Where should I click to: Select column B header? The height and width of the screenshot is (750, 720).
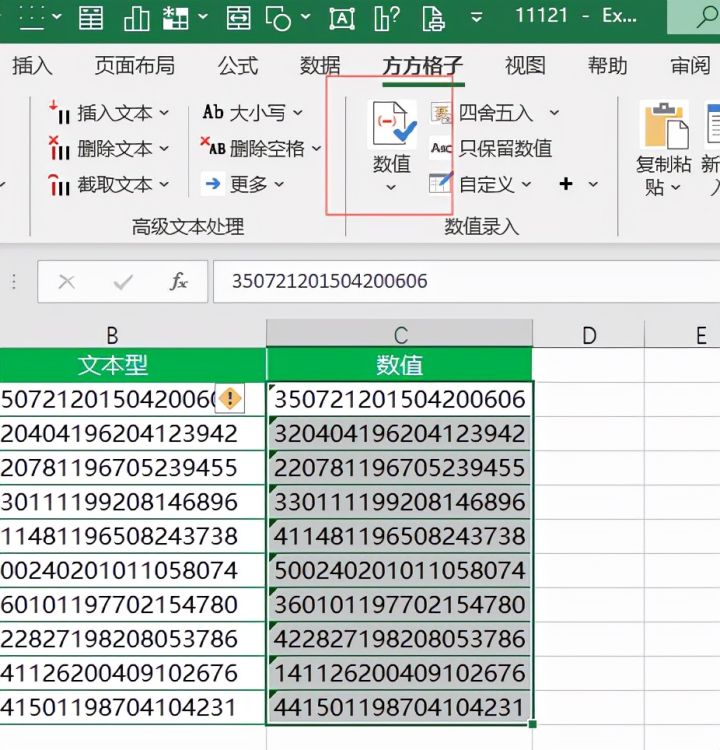click(x=112, y=334)
